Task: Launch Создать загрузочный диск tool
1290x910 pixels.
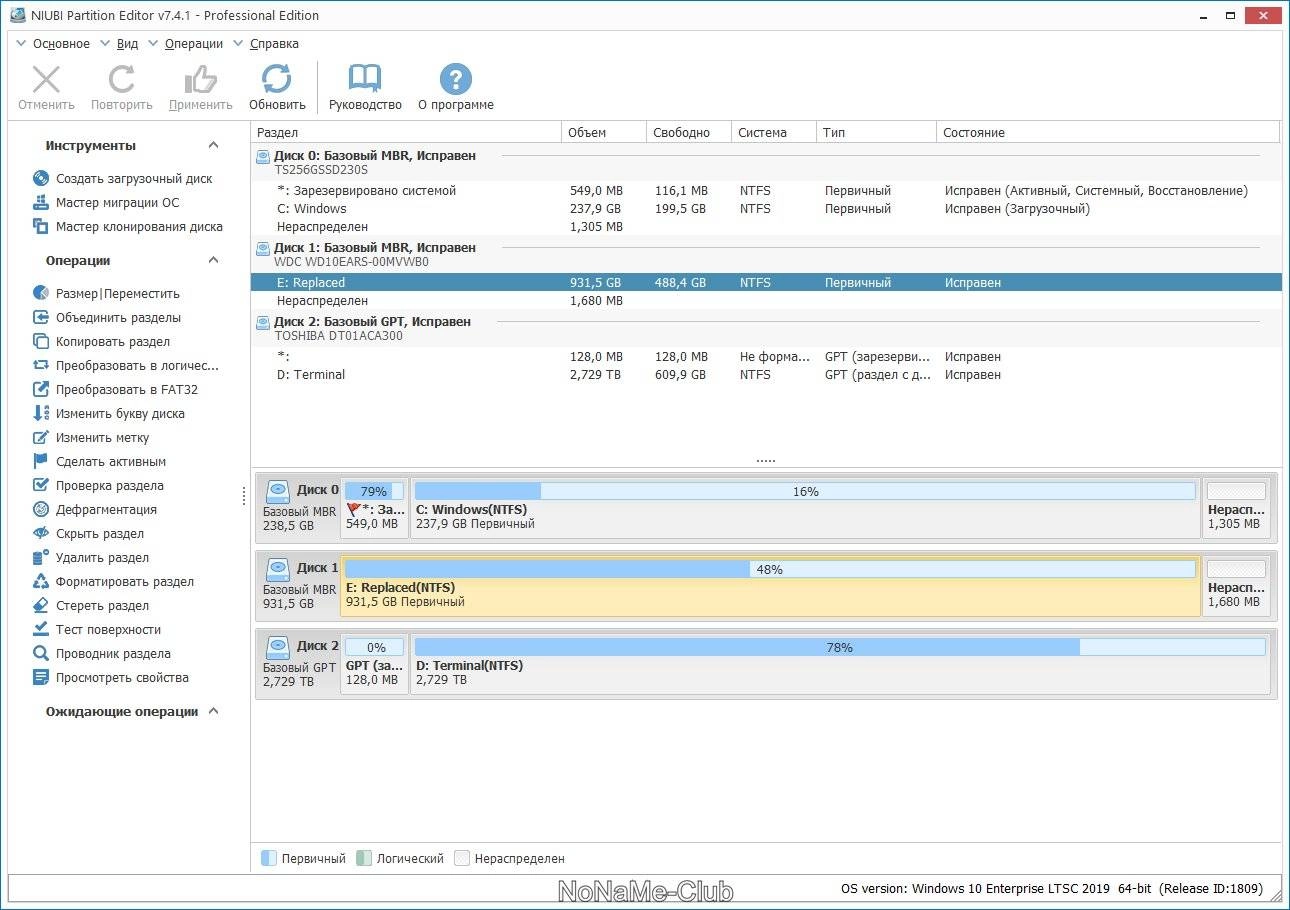Action: 123,179
